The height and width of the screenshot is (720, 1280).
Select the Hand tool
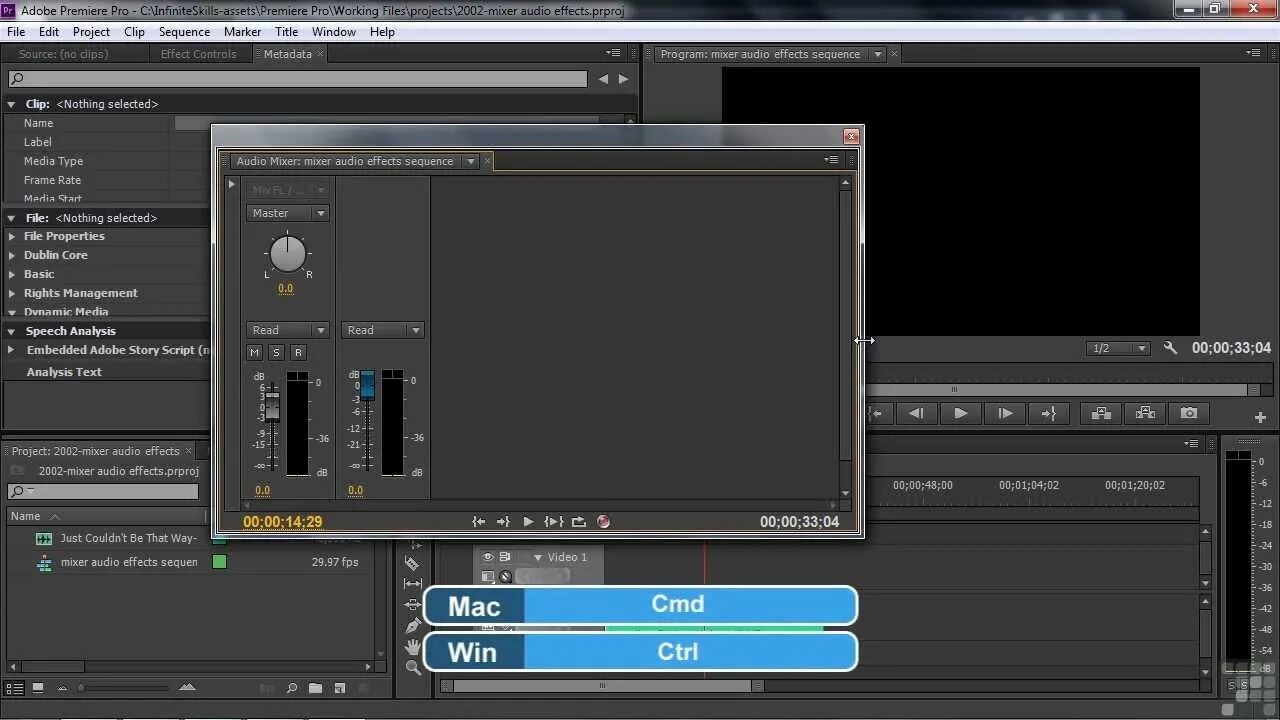click(413, 647)
